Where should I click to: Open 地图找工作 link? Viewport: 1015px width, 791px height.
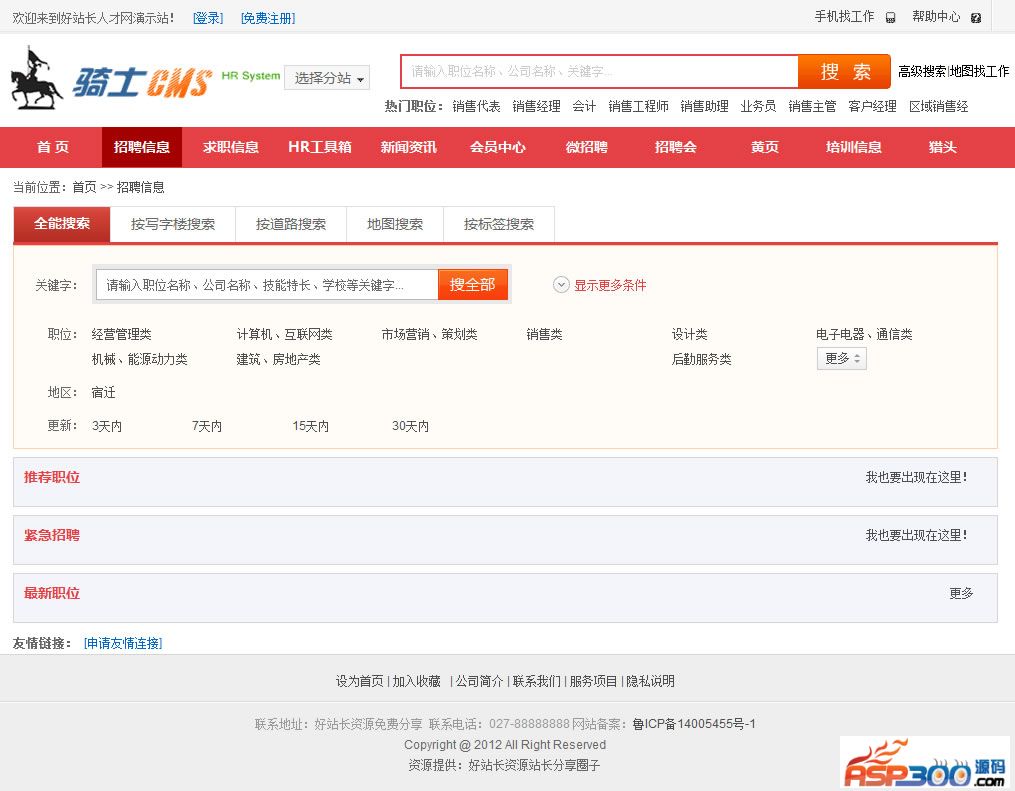pos(979,71)
